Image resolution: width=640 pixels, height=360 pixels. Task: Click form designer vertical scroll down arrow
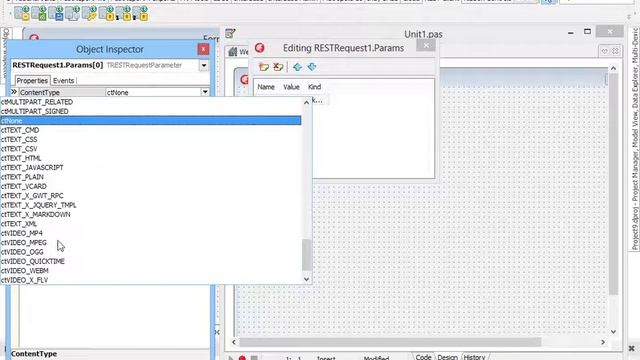[x=613, y=332]
